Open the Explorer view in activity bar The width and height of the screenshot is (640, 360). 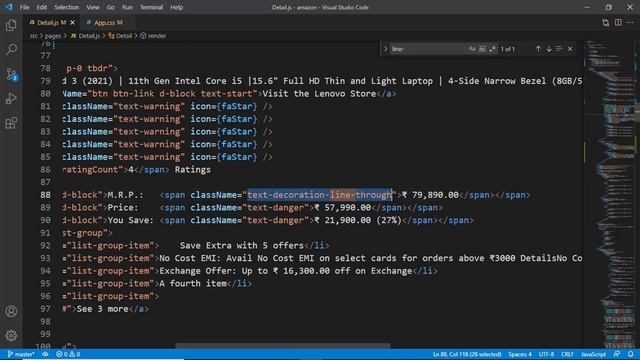11,25
